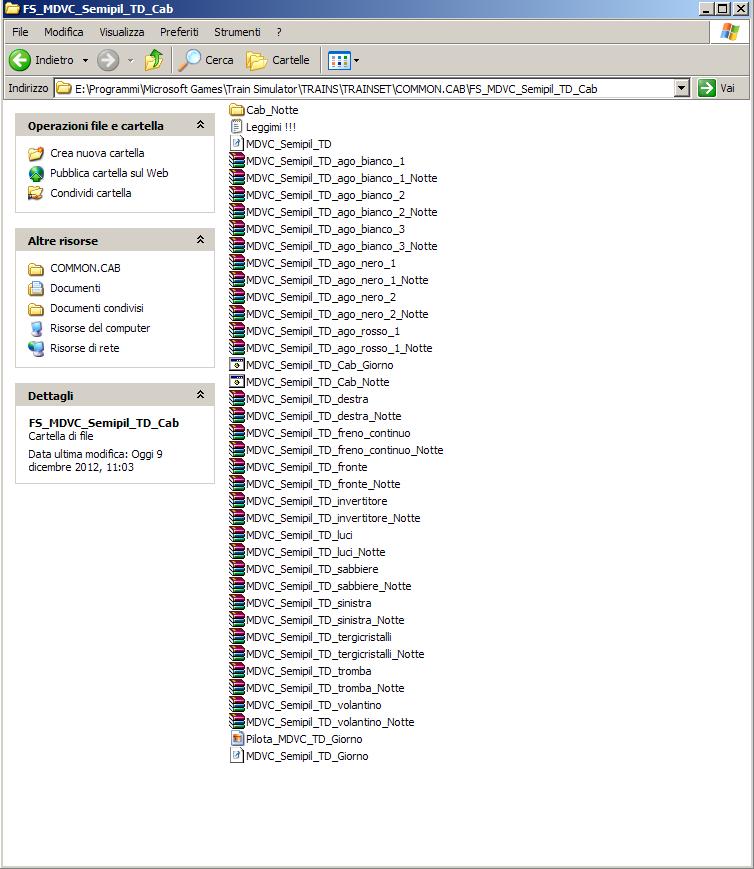The height and width of the screenshot is (869, 754).
Task: Select file name MDVC_Semipil_TD_luci_Notte
Action: coord(315,552)
